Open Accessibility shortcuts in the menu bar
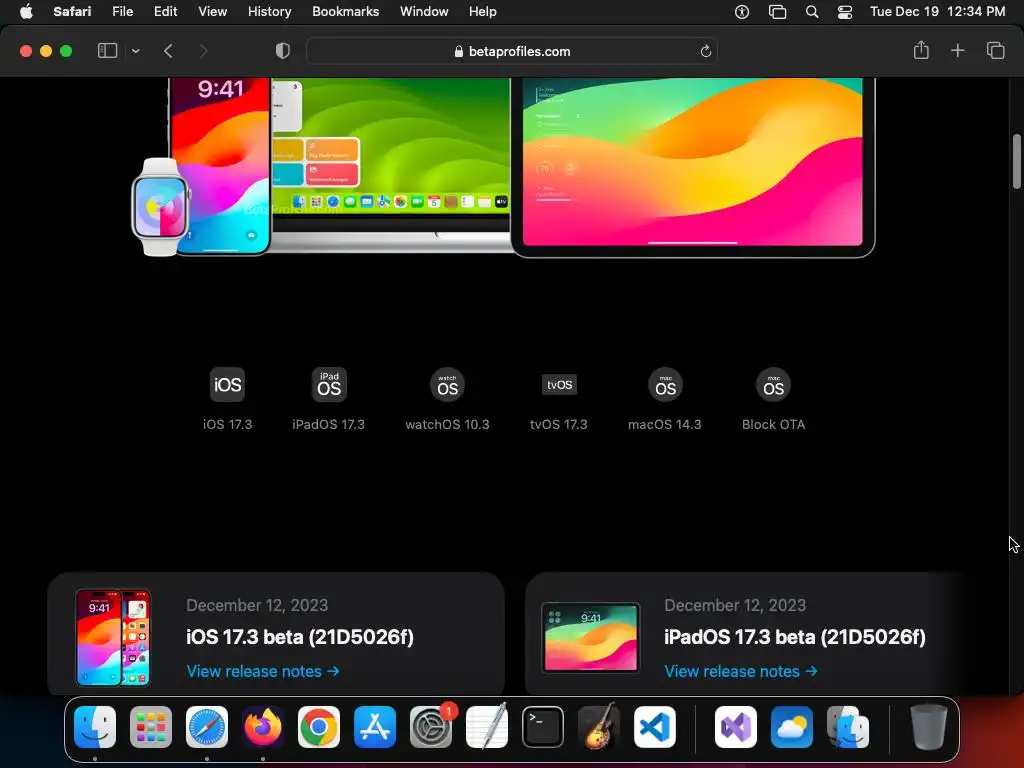The image size is (1024, 768). [x=742, y=12]
